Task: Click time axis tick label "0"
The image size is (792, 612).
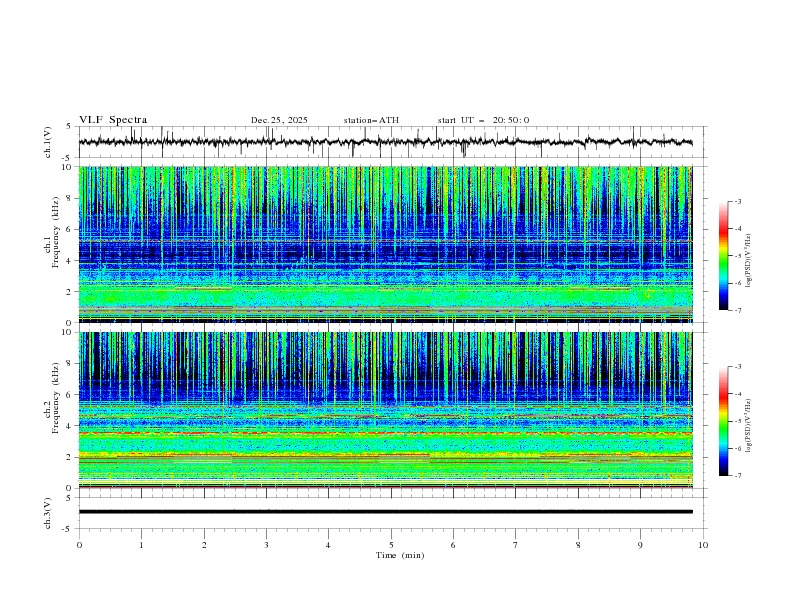Action: pyautogui.click(x=79, y=545)
